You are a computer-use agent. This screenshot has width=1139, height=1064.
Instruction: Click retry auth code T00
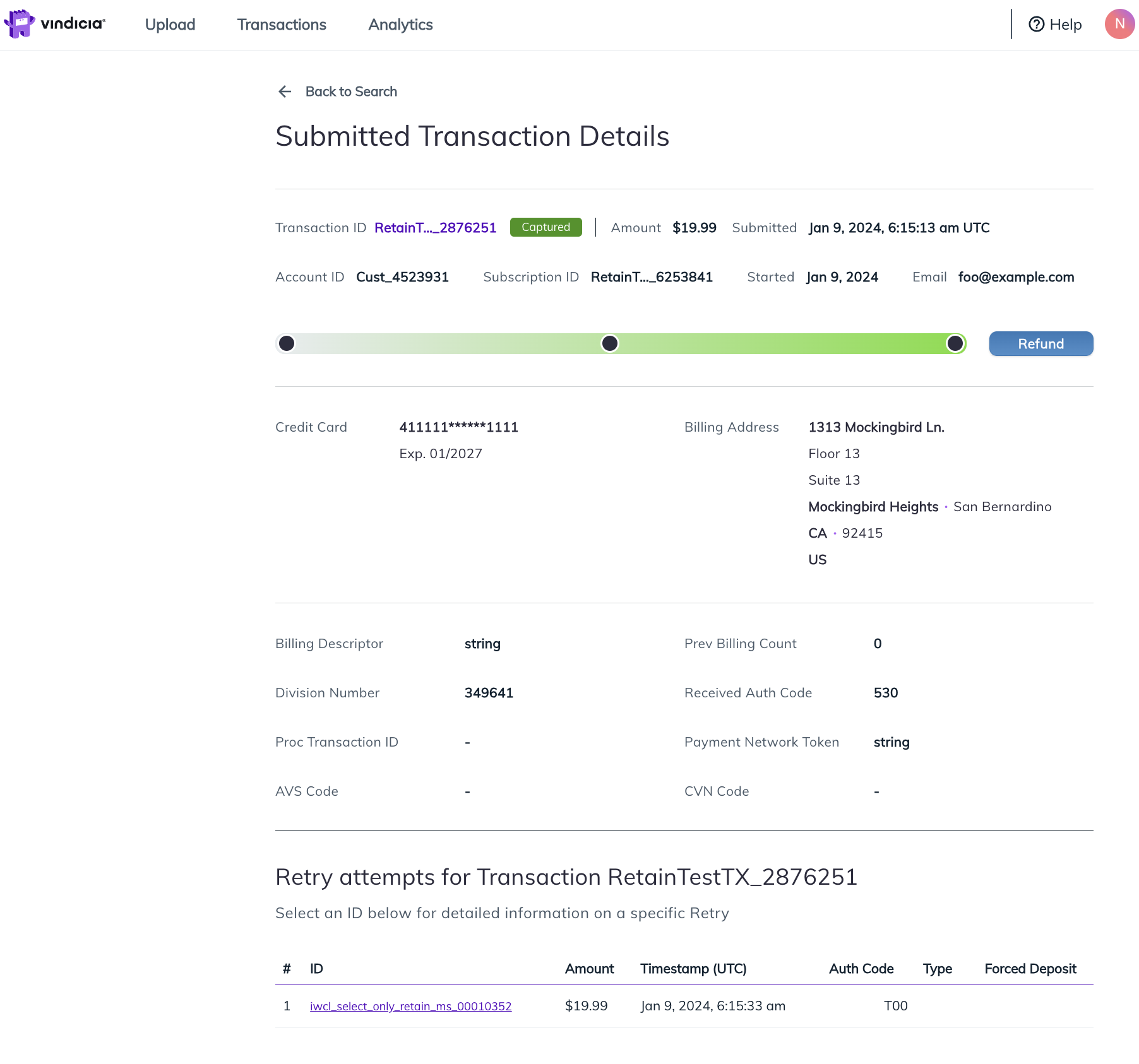pyautogui.click(x=895, y=1006)
